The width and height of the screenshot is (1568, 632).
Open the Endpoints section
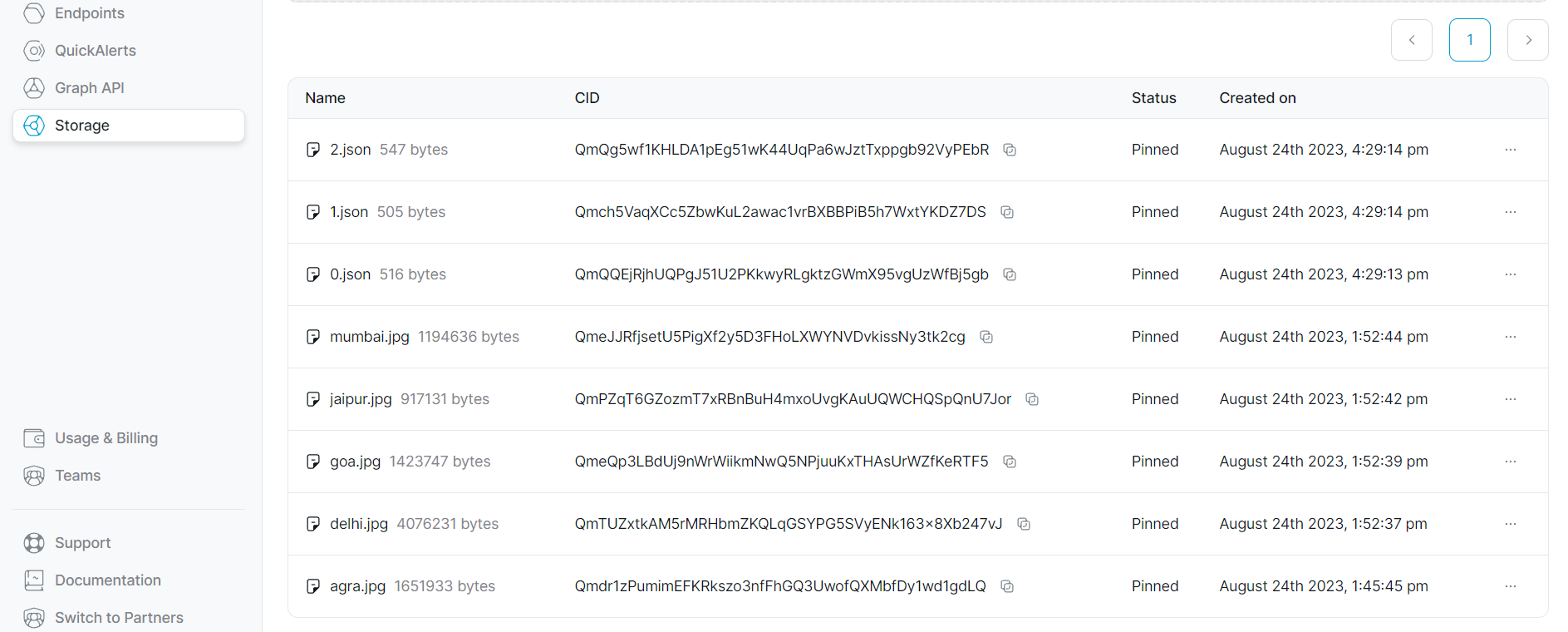click(89, 13)
